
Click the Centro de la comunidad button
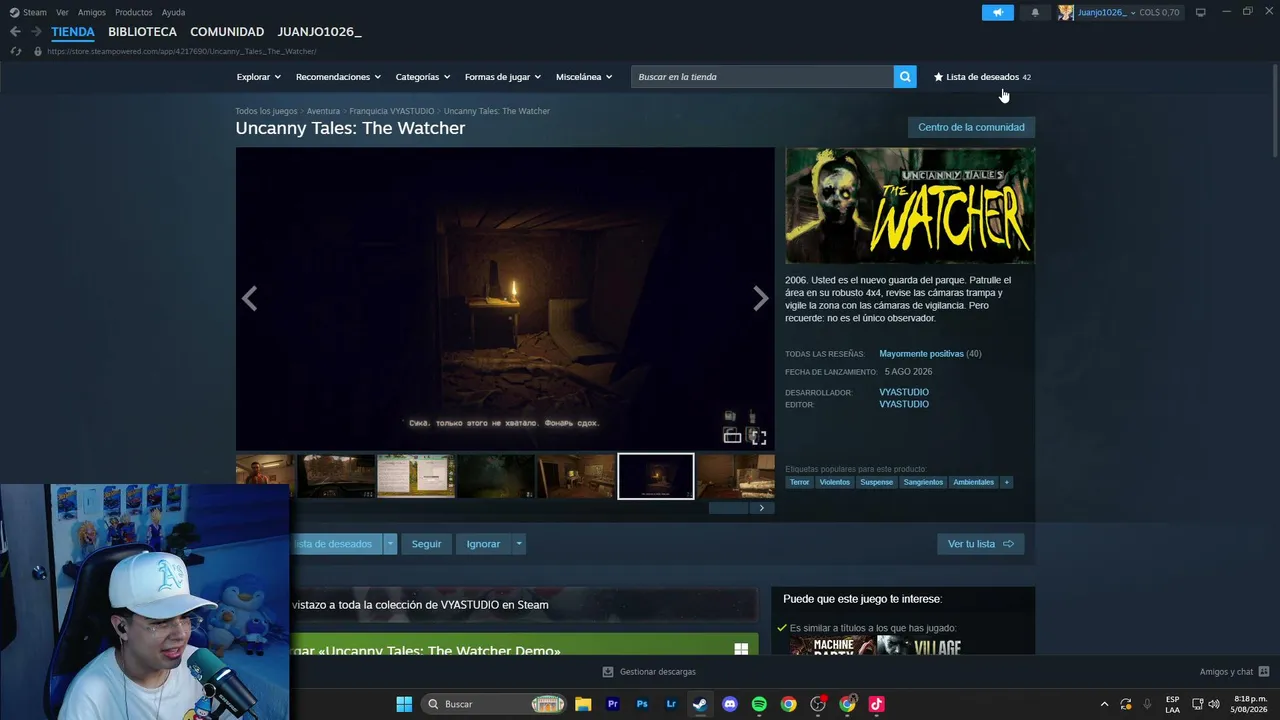(971, 127)
